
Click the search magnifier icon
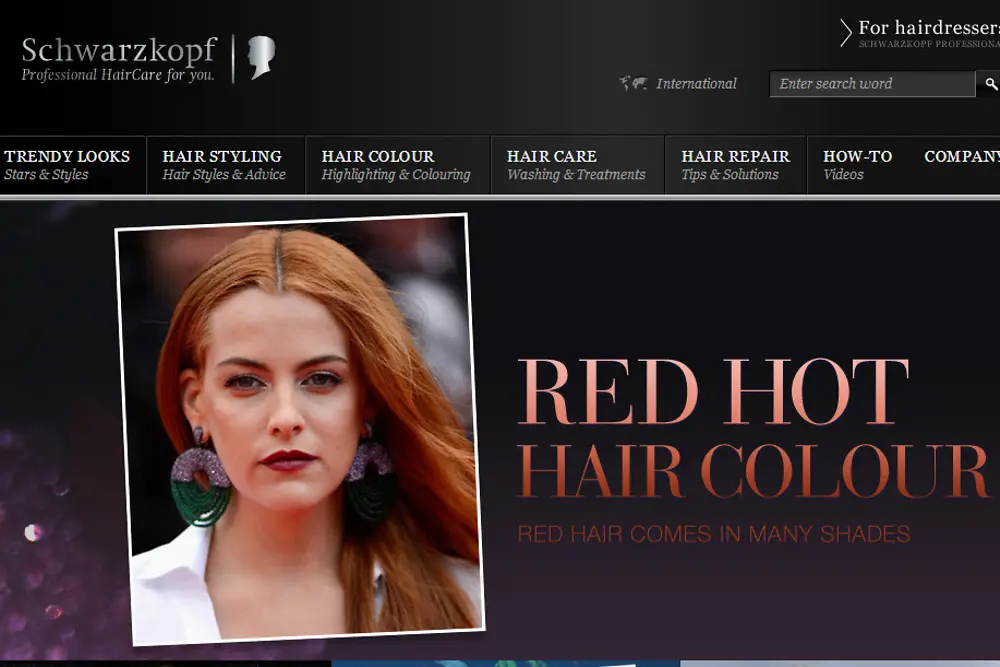[991, 84]
